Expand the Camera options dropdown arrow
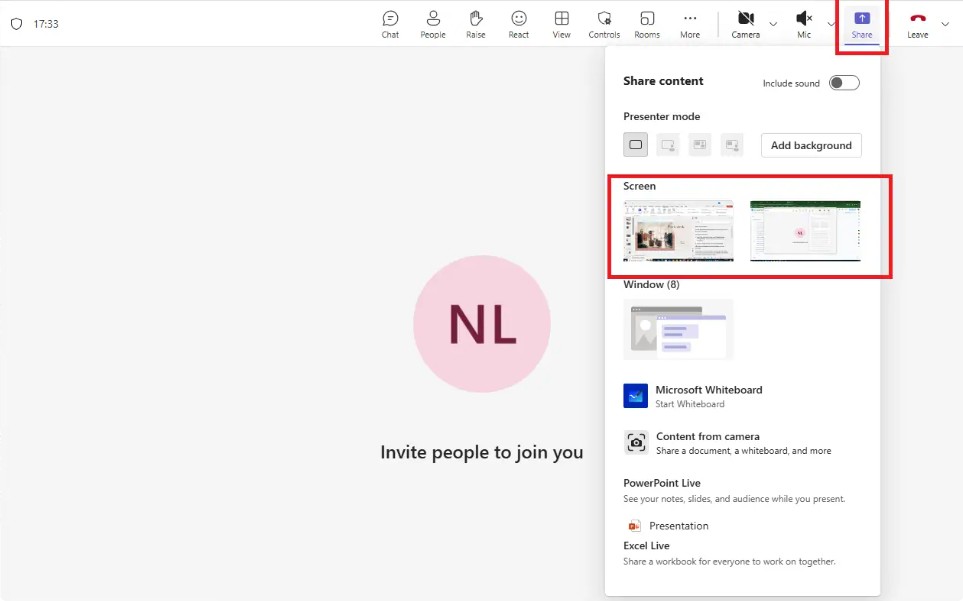 (x=773, y=24)
